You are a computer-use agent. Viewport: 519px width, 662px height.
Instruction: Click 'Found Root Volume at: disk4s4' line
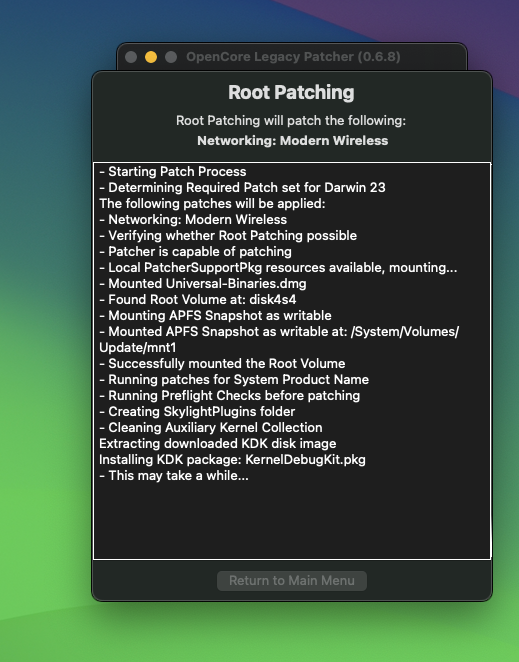198,300
